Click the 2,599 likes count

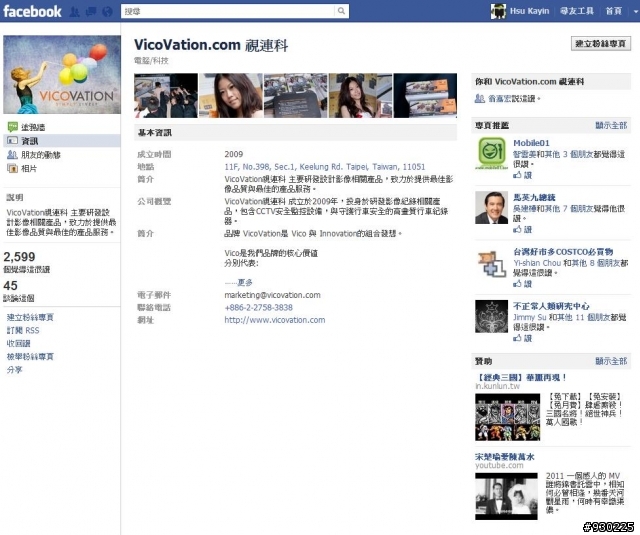click(x=19, y=257)
